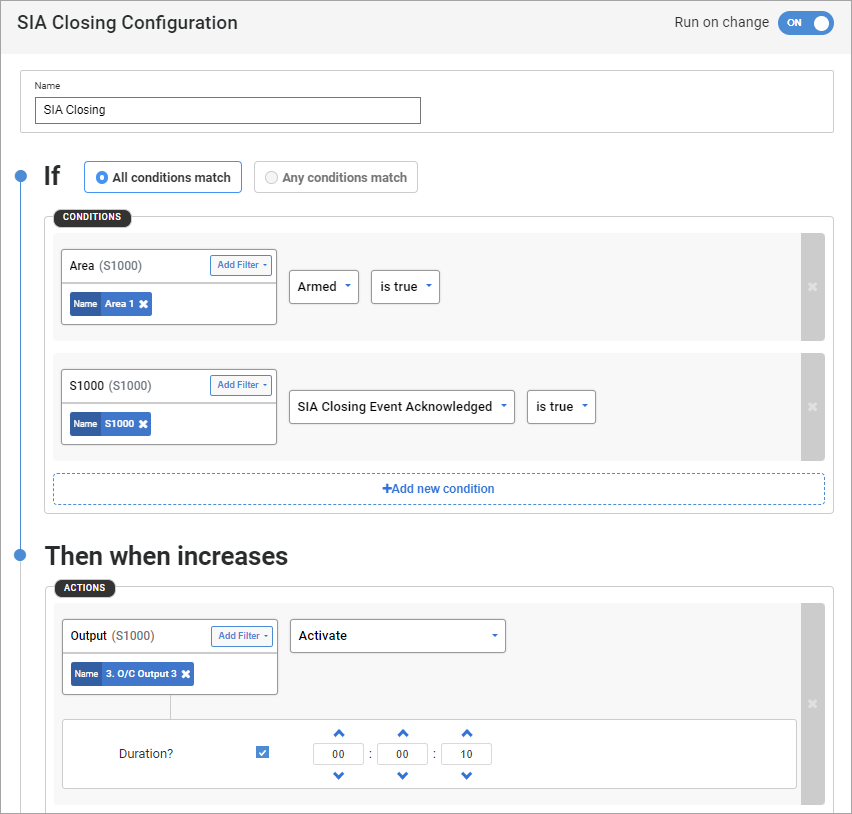Open the Armed property dropdown
The width and height of the screenshot is (852, 814).
(x=324, y=287)
